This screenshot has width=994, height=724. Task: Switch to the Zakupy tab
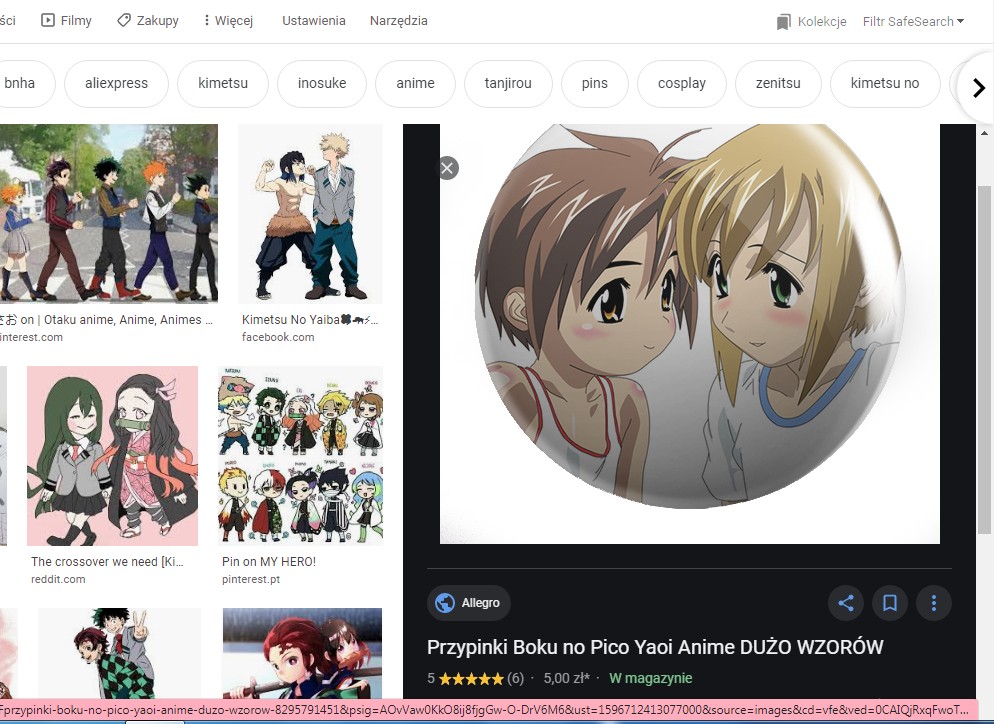point(148,20)
